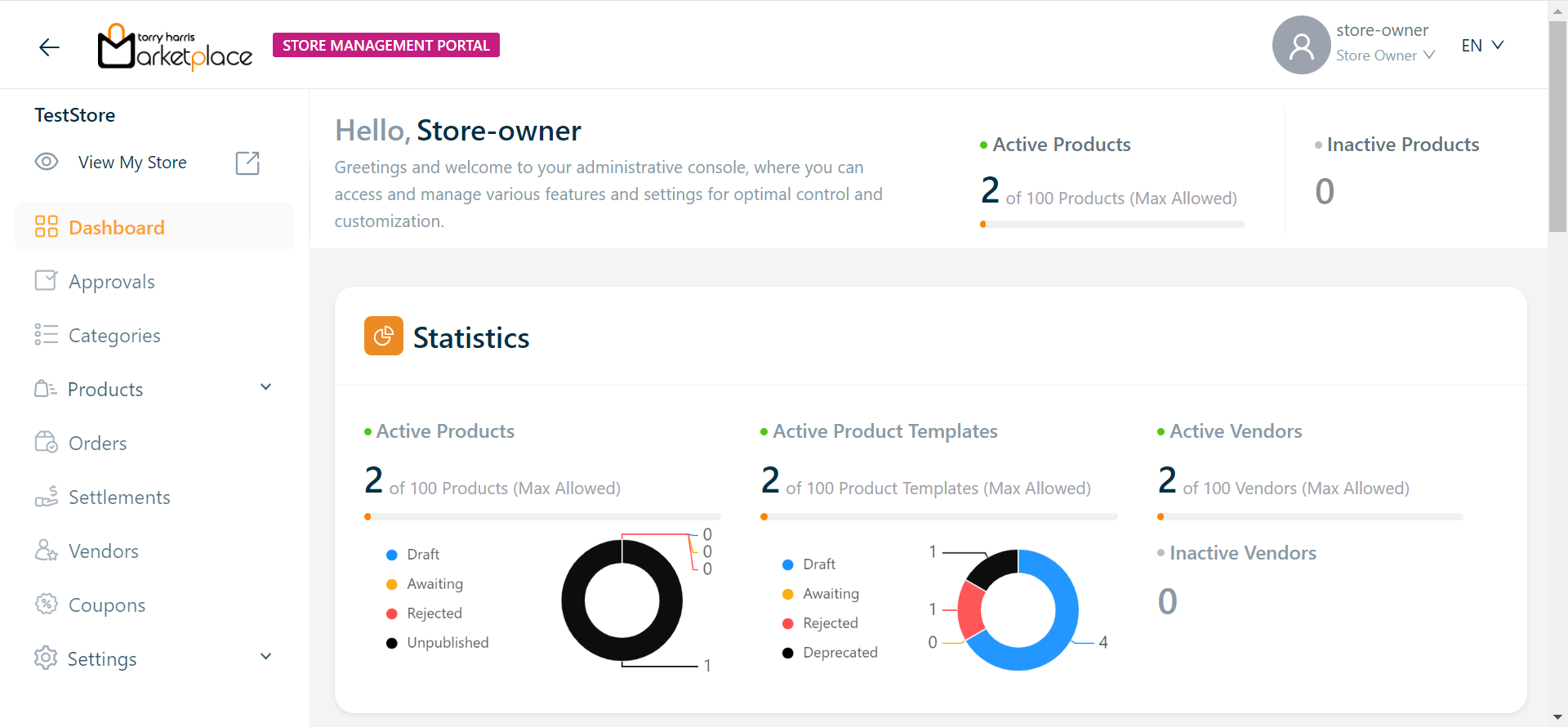Go to Approvals in the sidebar
This screenshot has width=1568, height=727.
[111, 282]
